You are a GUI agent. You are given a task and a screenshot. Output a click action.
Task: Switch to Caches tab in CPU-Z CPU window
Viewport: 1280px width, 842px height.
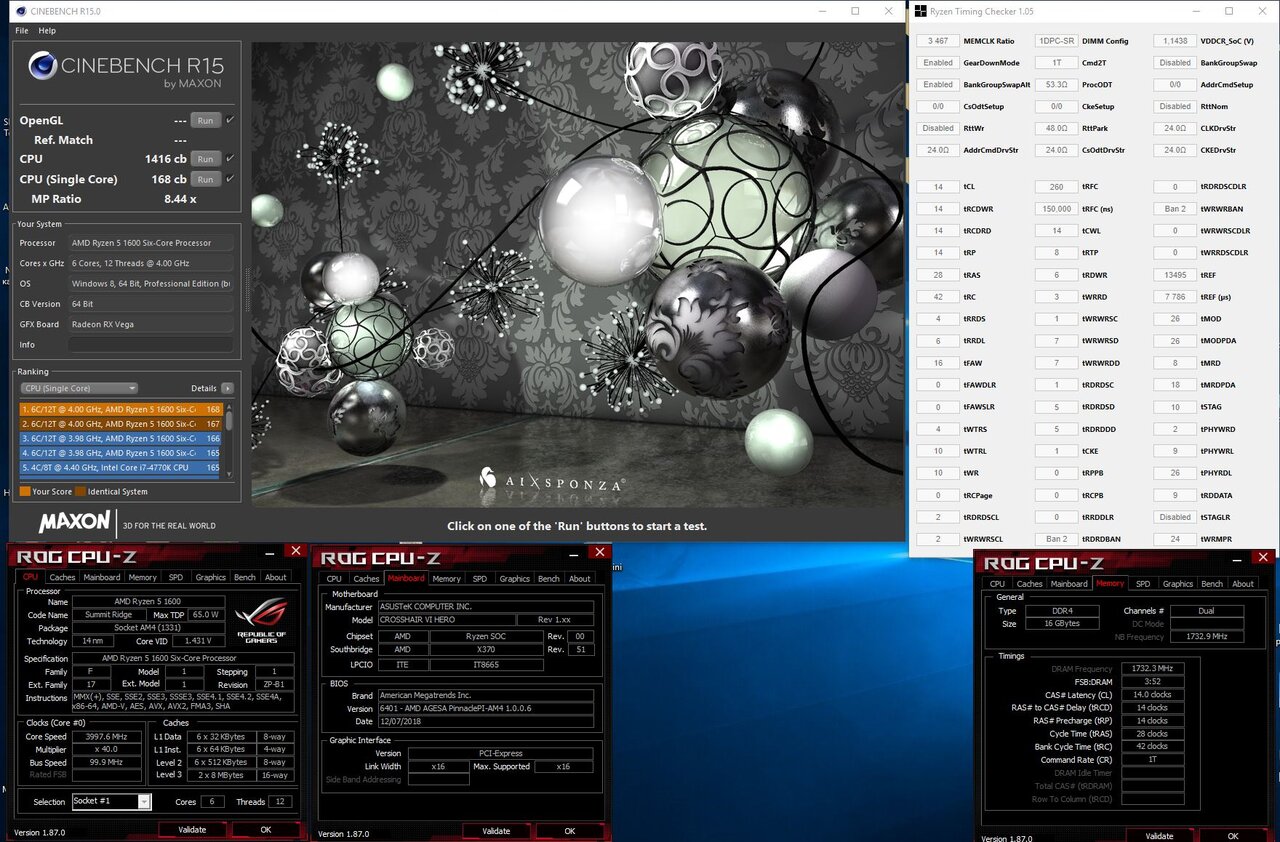(x=62, y=577)
